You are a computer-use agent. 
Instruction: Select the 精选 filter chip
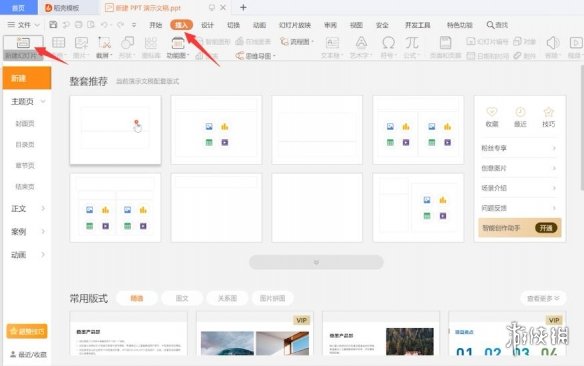tap(137, 298)
